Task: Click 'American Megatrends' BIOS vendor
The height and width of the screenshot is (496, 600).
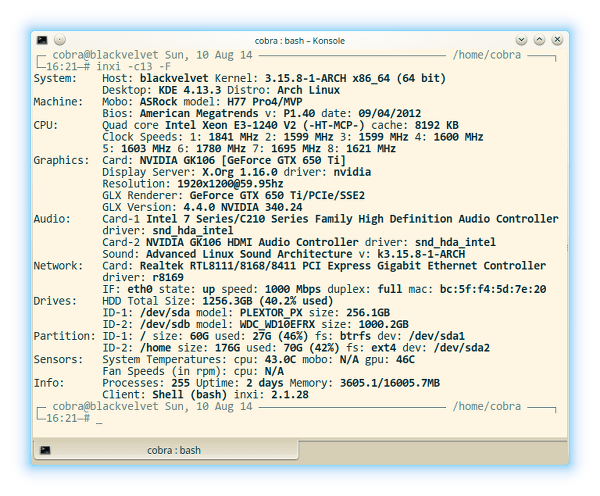Action: coord(199,114)
